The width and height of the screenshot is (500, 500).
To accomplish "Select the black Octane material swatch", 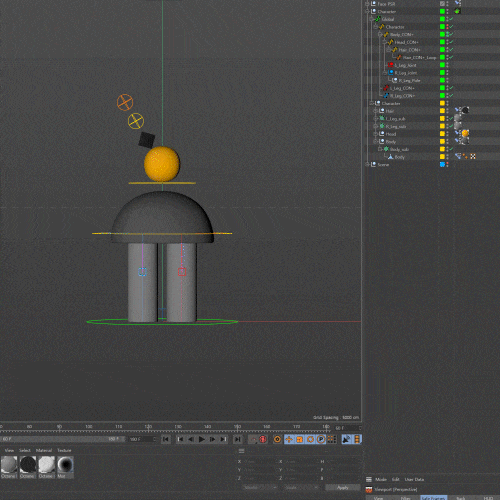I will (x=28, y=464).
